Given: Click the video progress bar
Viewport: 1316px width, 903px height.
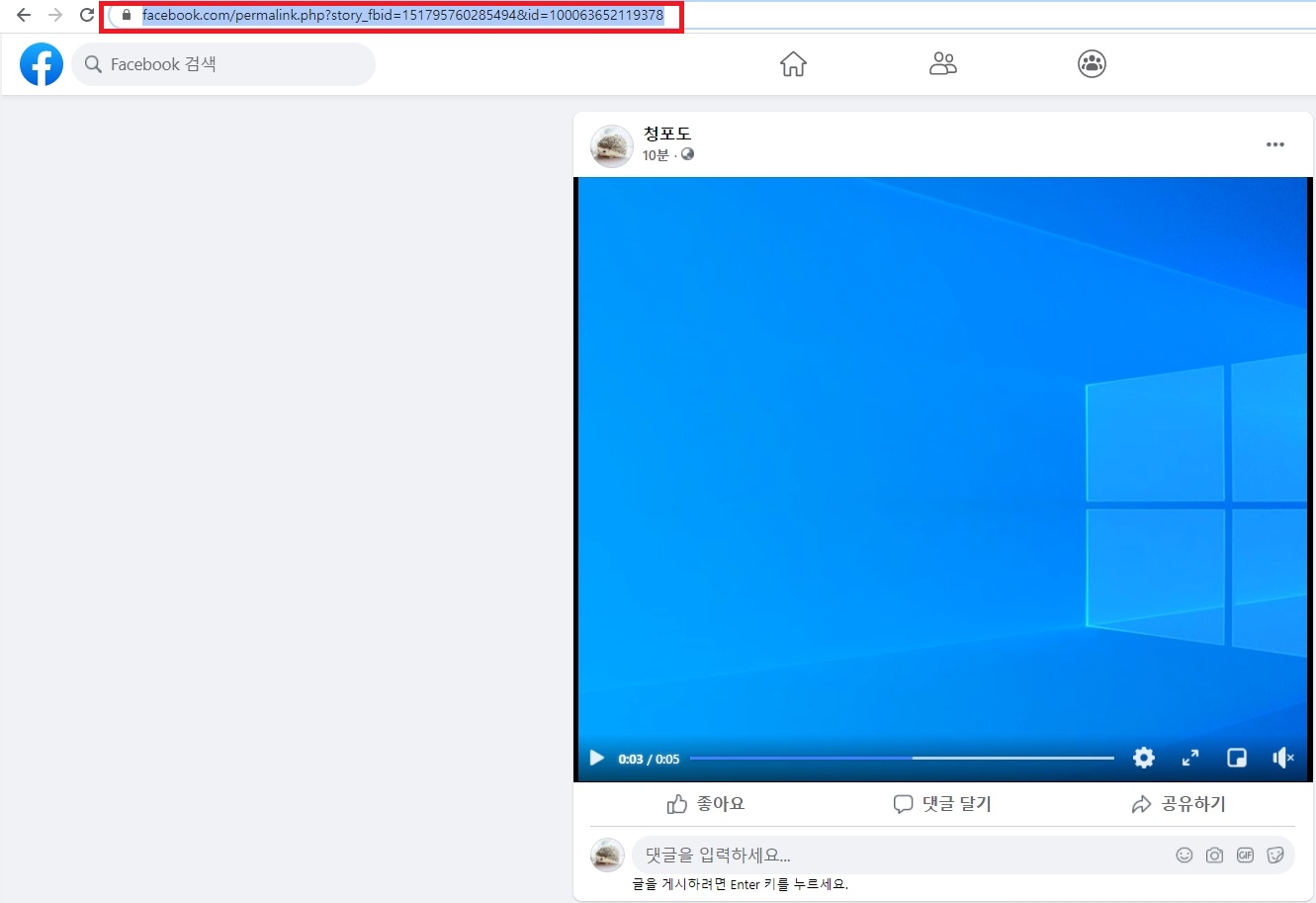Looking at the screenshot, I should 902,758.
